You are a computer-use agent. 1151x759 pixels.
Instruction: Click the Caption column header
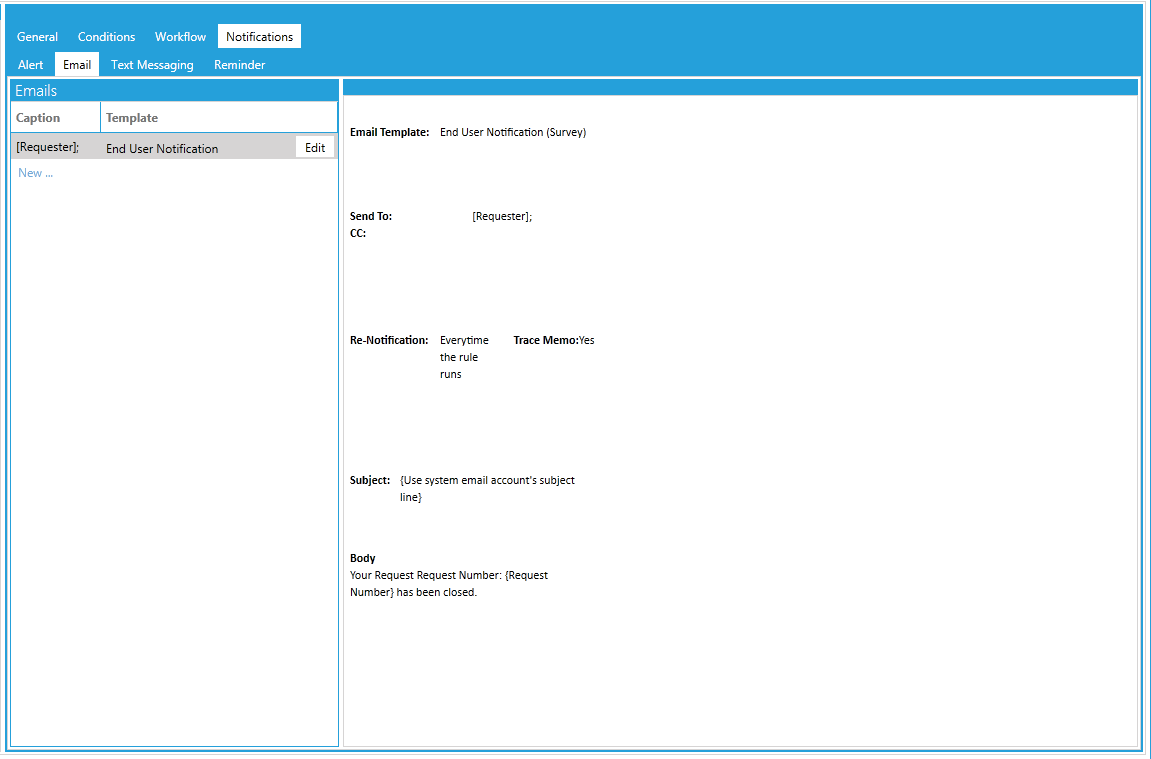pos(55,117)
